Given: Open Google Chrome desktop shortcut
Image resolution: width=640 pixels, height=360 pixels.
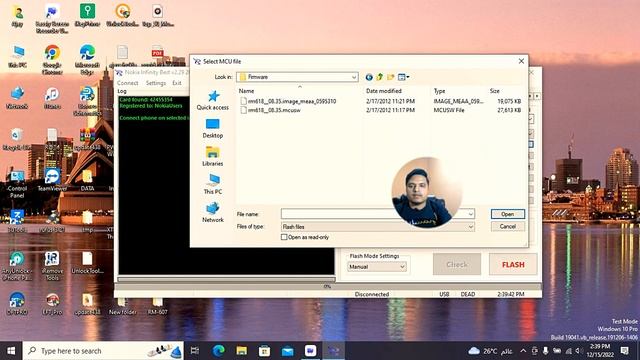Looking at the screenshot, I should pyautogui.click(x=52, y=60).
